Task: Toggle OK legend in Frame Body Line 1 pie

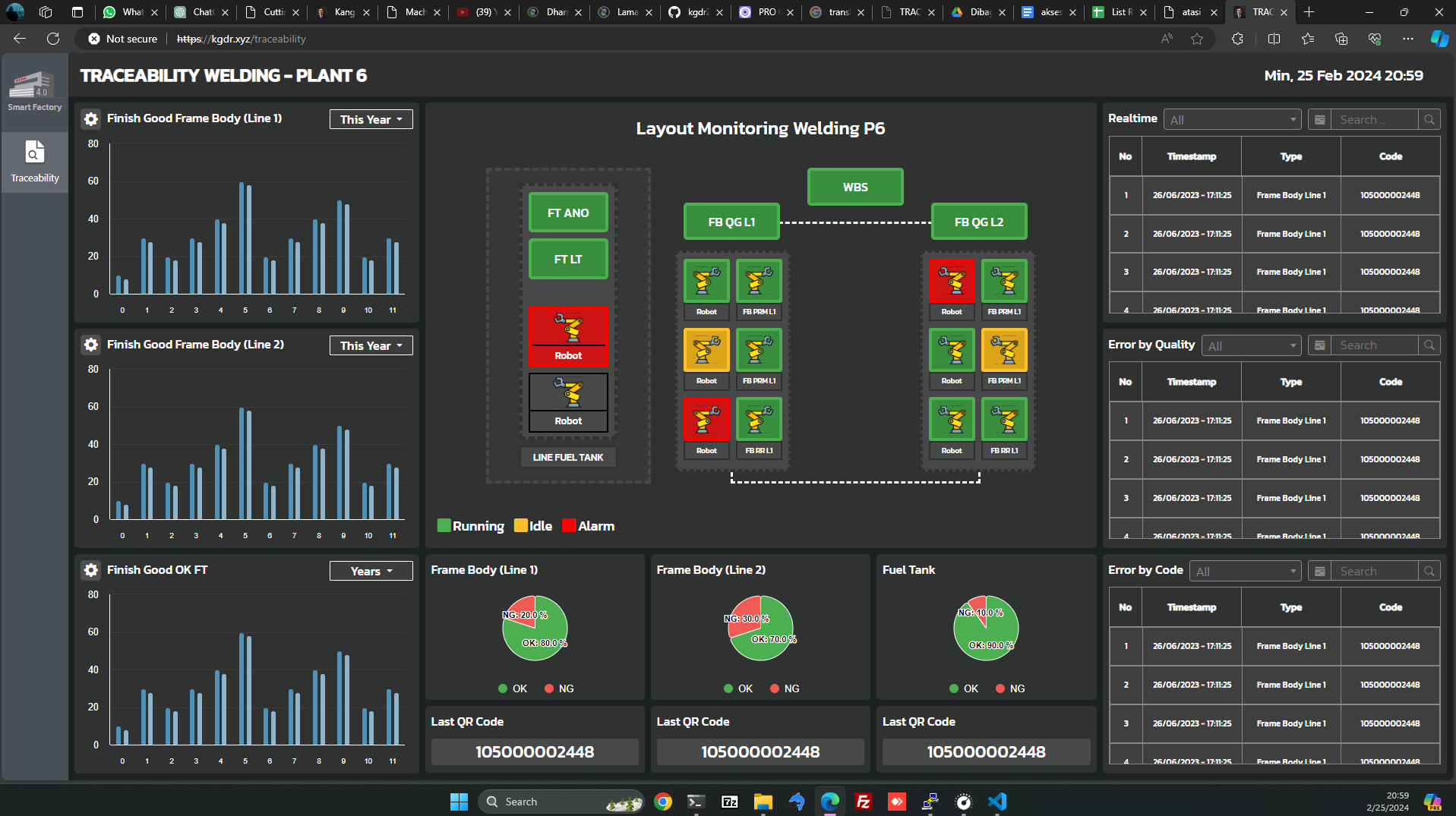Action: pyautogui.click(x=513, y=688)
